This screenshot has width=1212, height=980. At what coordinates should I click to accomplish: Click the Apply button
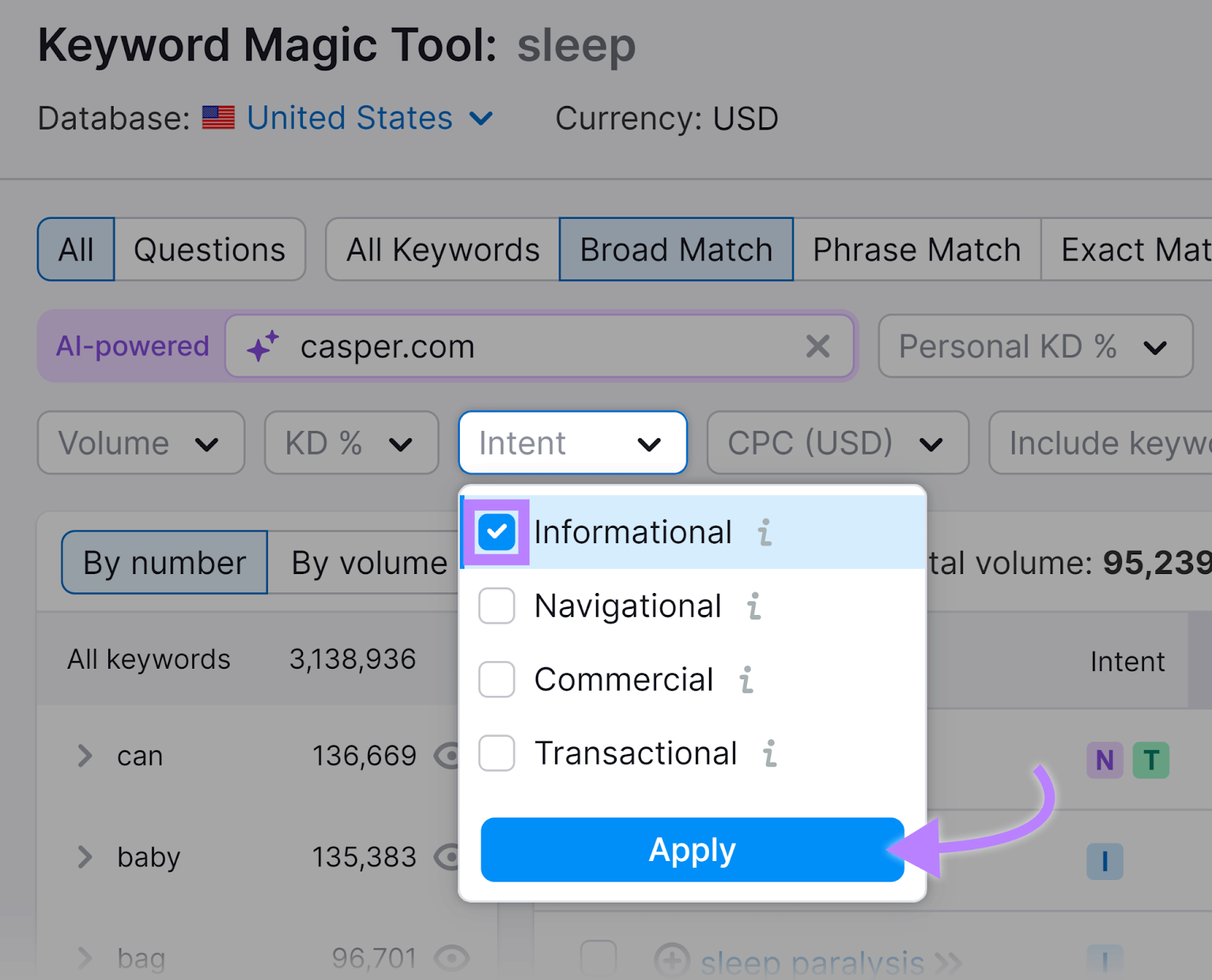[690, 849]
